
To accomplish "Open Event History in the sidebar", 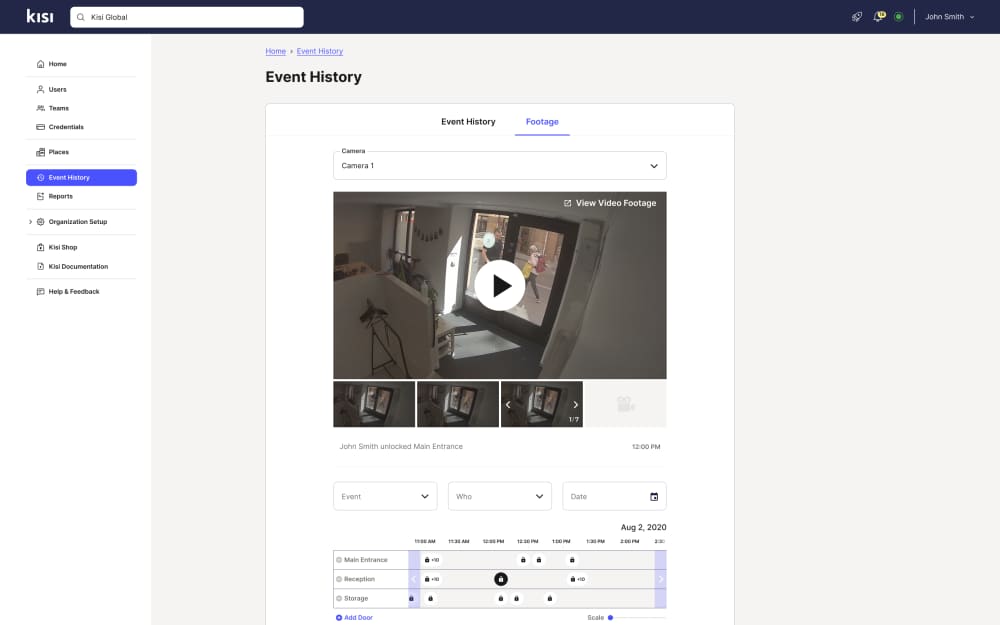I will click(x=81, y=177).
